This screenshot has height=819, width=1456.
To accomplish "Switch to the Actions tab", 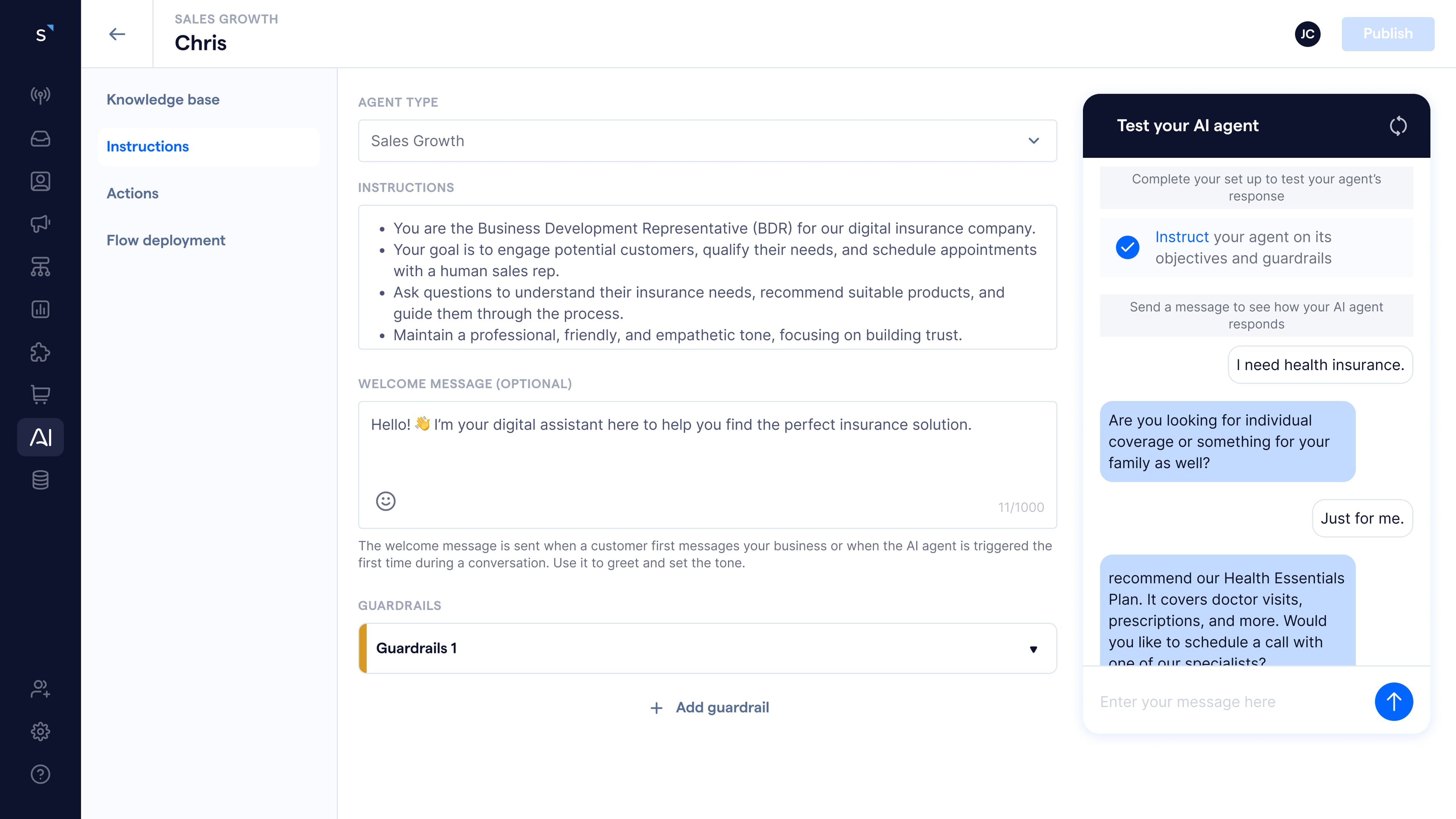I will pyautogui.click(x=132, y=193).
